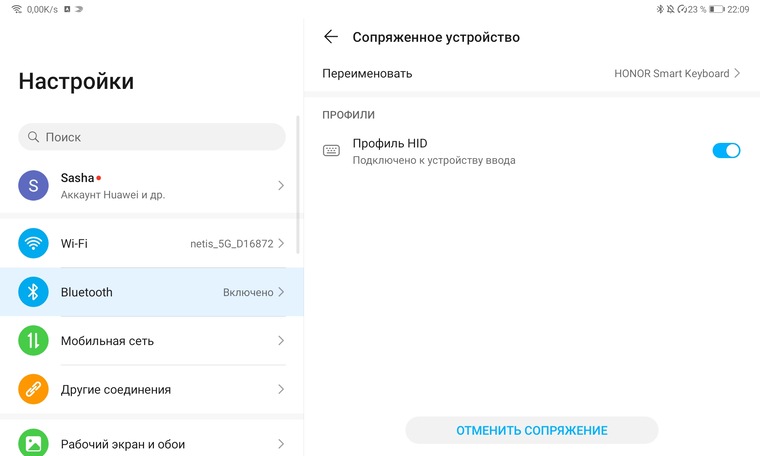
Task: Open Мобильная сеть settings
Action: click(x=150, y=341)
